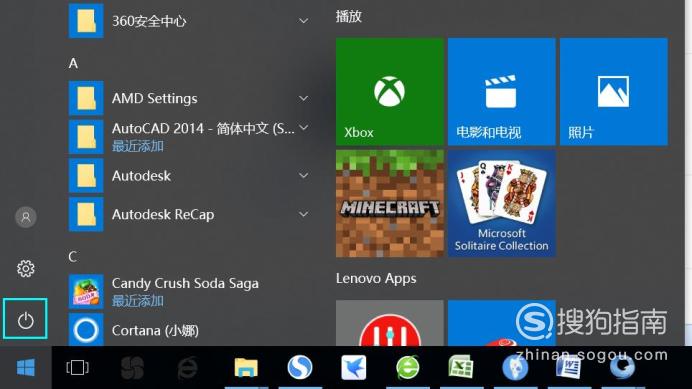Viewport: 692px width, 389px height.
Task: Click the 360安全中心 label
Action: pos(149,21)
